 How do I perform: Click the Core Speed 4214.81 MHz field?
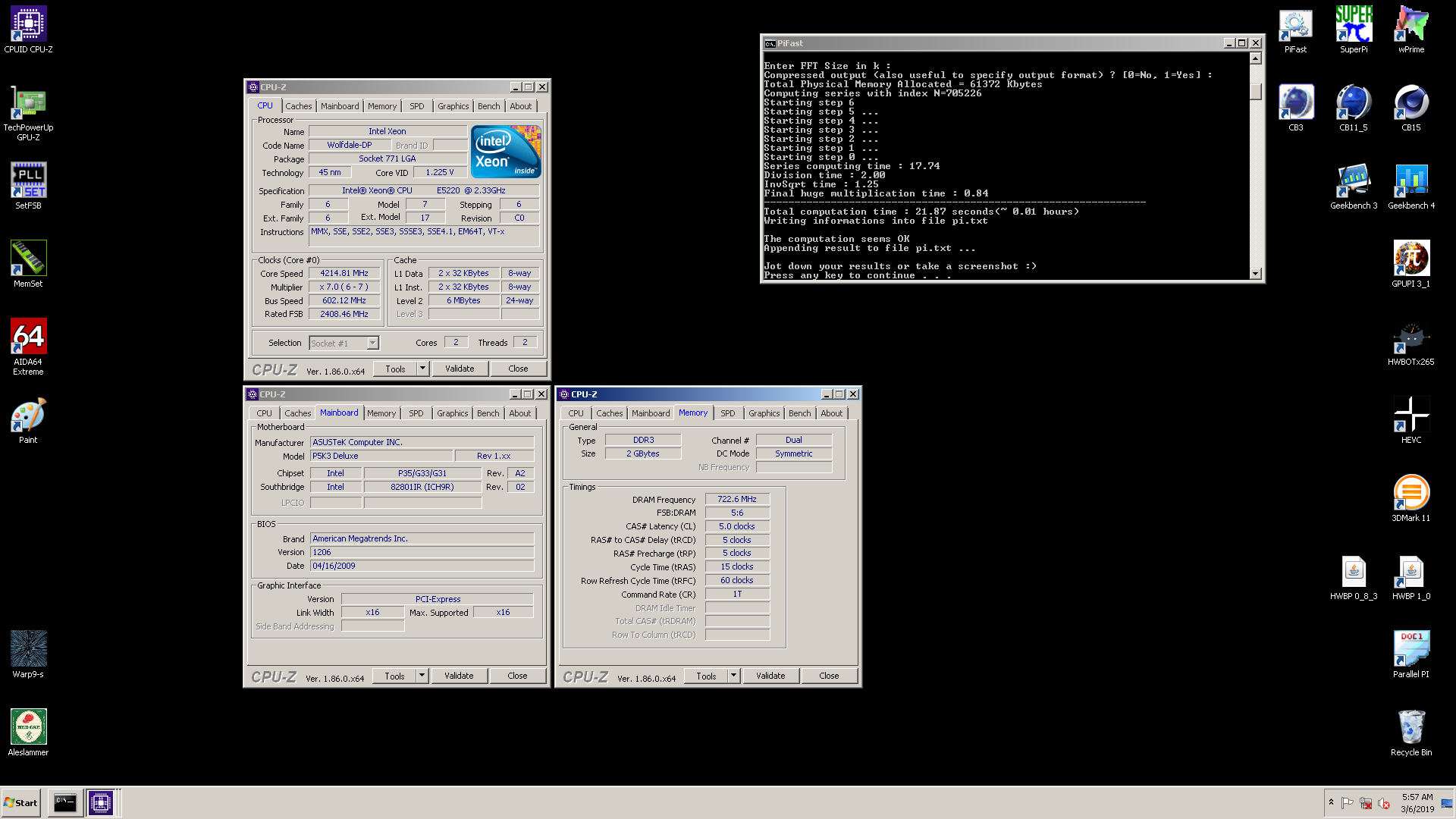click(x=344, y=274)
